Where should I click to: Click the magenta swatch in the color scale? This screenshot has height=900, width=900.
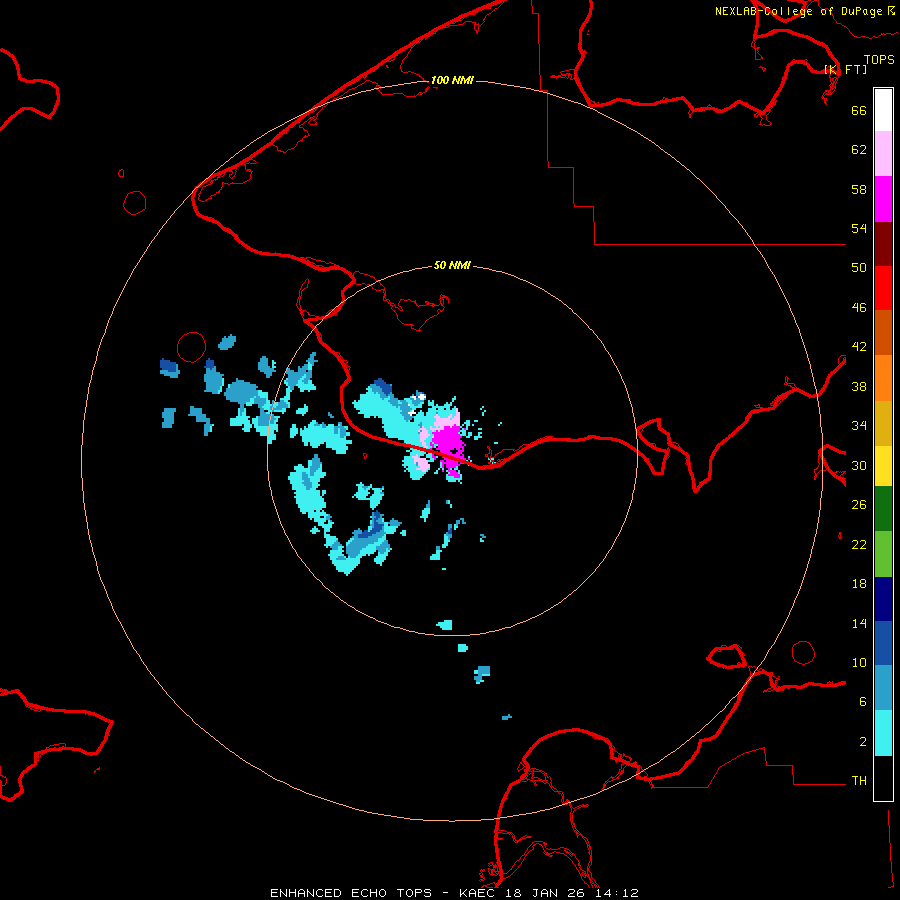tap(883, 199)
